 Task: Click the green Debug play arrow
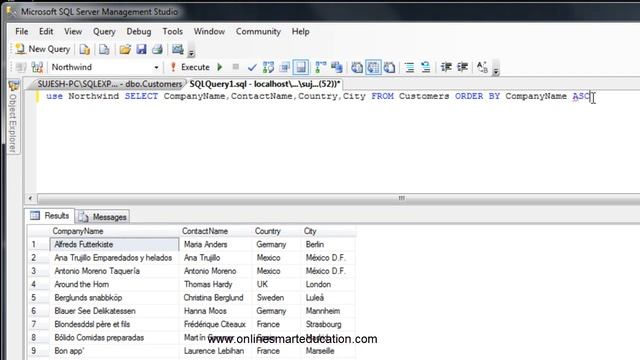(220, 67)
